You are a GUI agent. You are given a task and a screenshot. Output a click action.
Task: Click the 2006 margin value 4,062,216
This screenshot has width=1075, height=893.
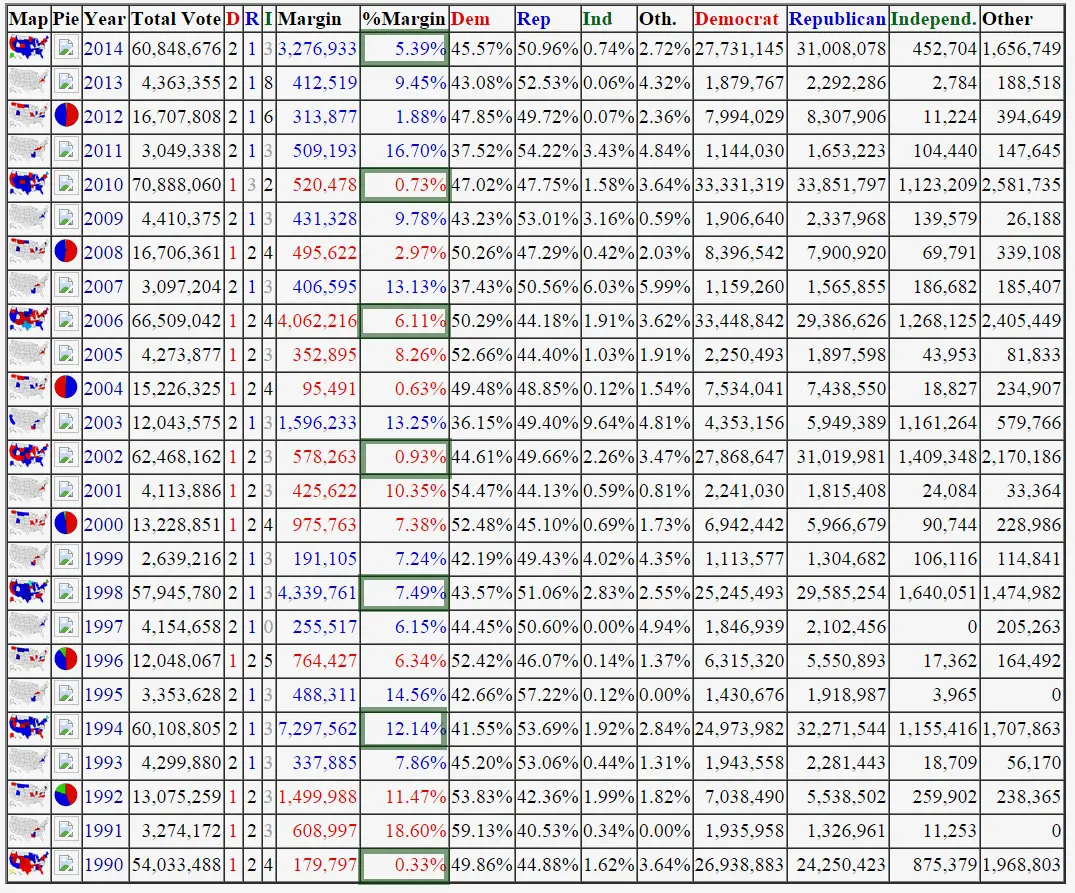tap(317, 321)
